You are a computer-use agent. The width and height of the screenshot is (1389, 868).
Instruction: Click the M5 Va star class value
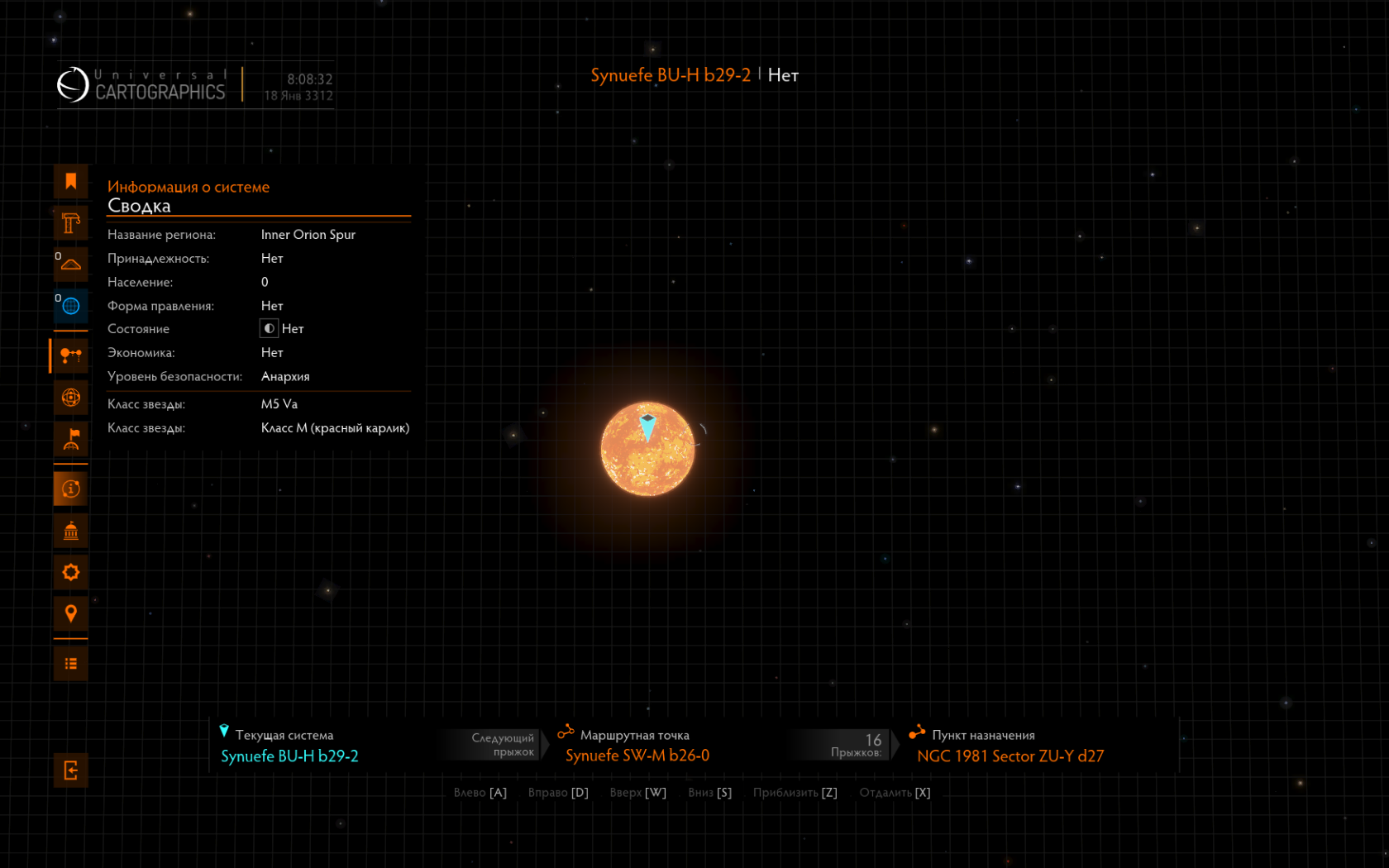coord(279,404)
